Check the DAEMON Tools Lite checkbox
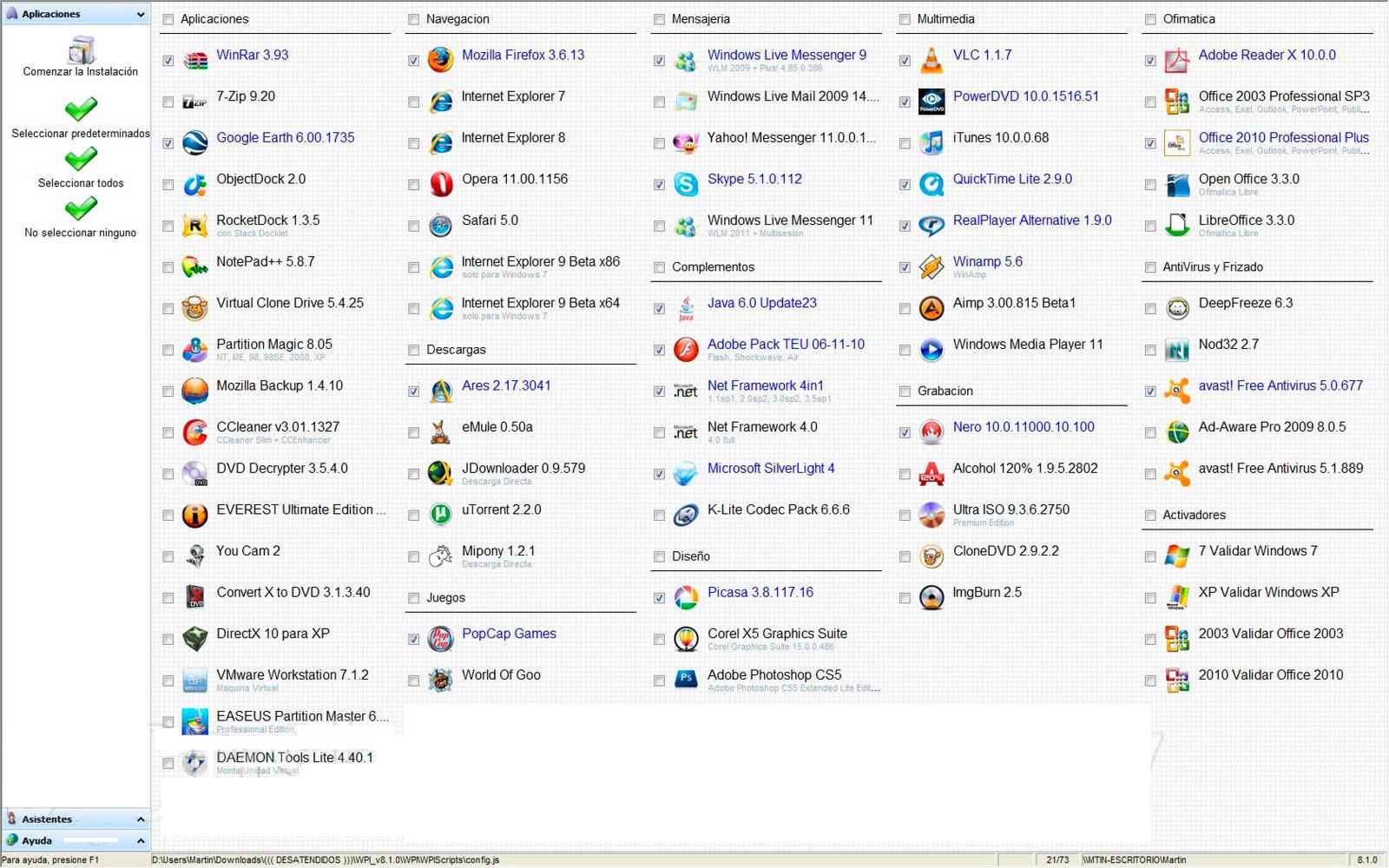 pos(168,764)
